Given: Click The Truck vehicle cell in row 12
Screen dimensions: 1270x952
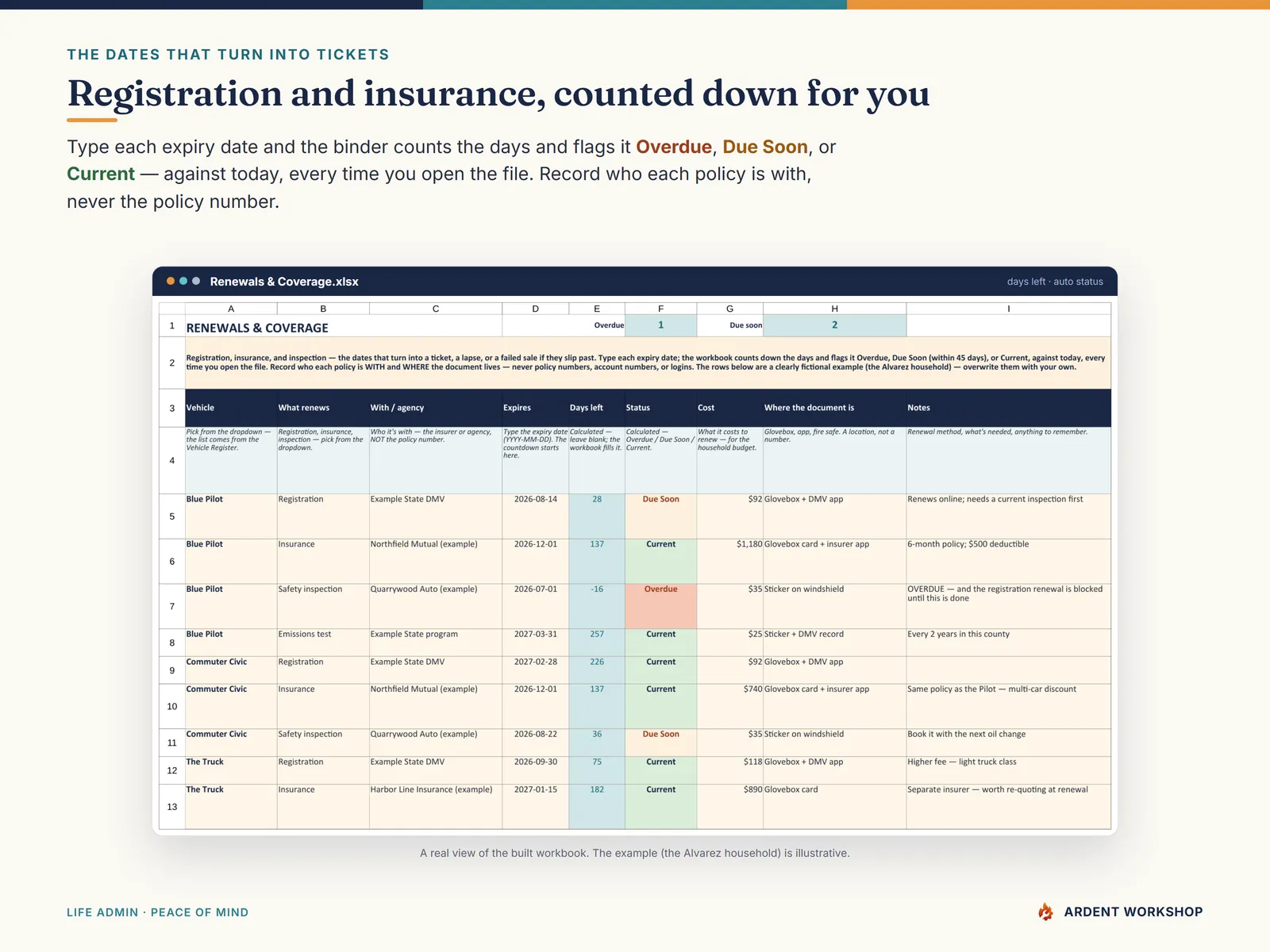Looking at the screenshot, I should pos(231,770).
